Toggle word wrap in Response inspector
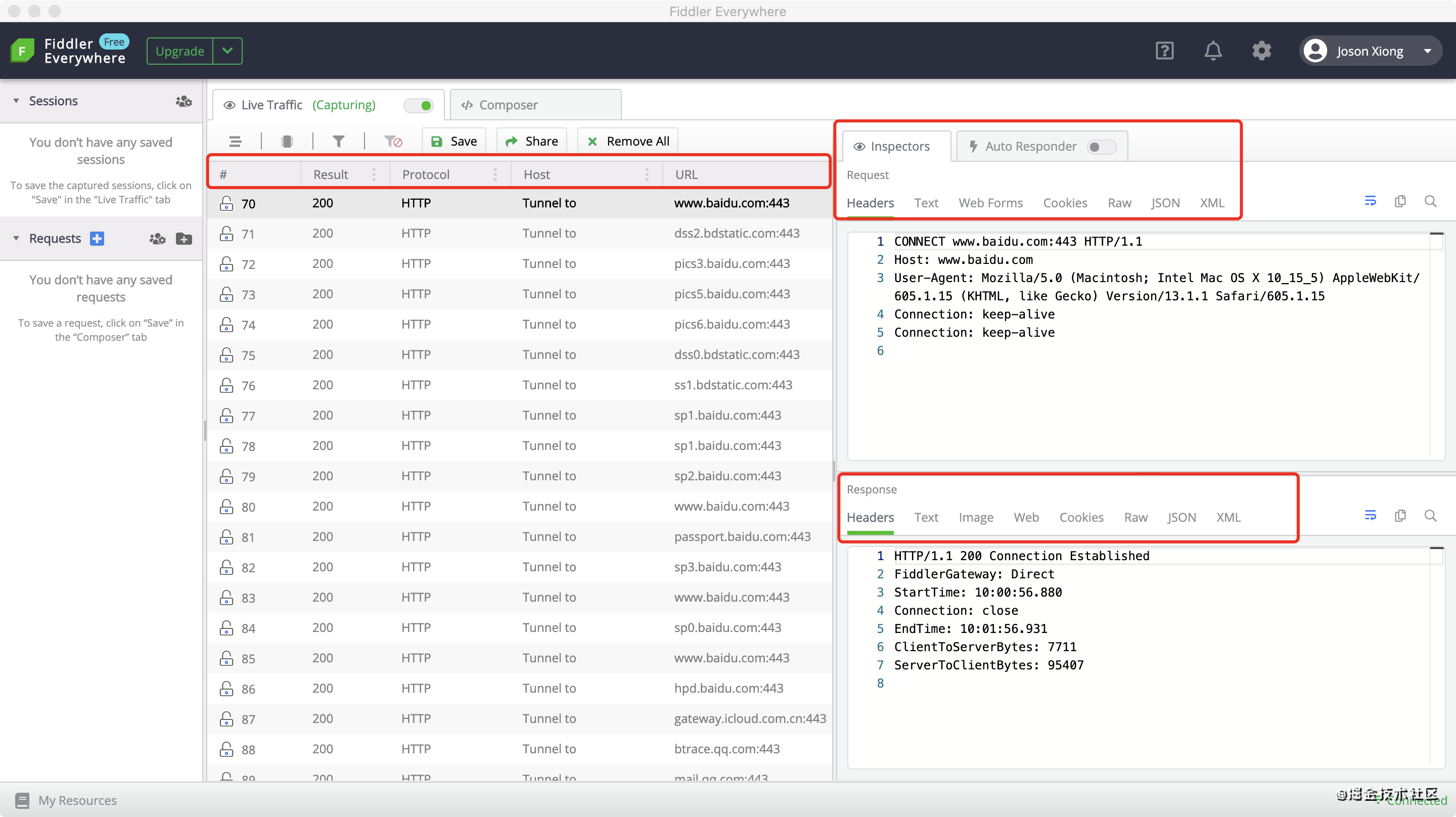 (1370, 516)
